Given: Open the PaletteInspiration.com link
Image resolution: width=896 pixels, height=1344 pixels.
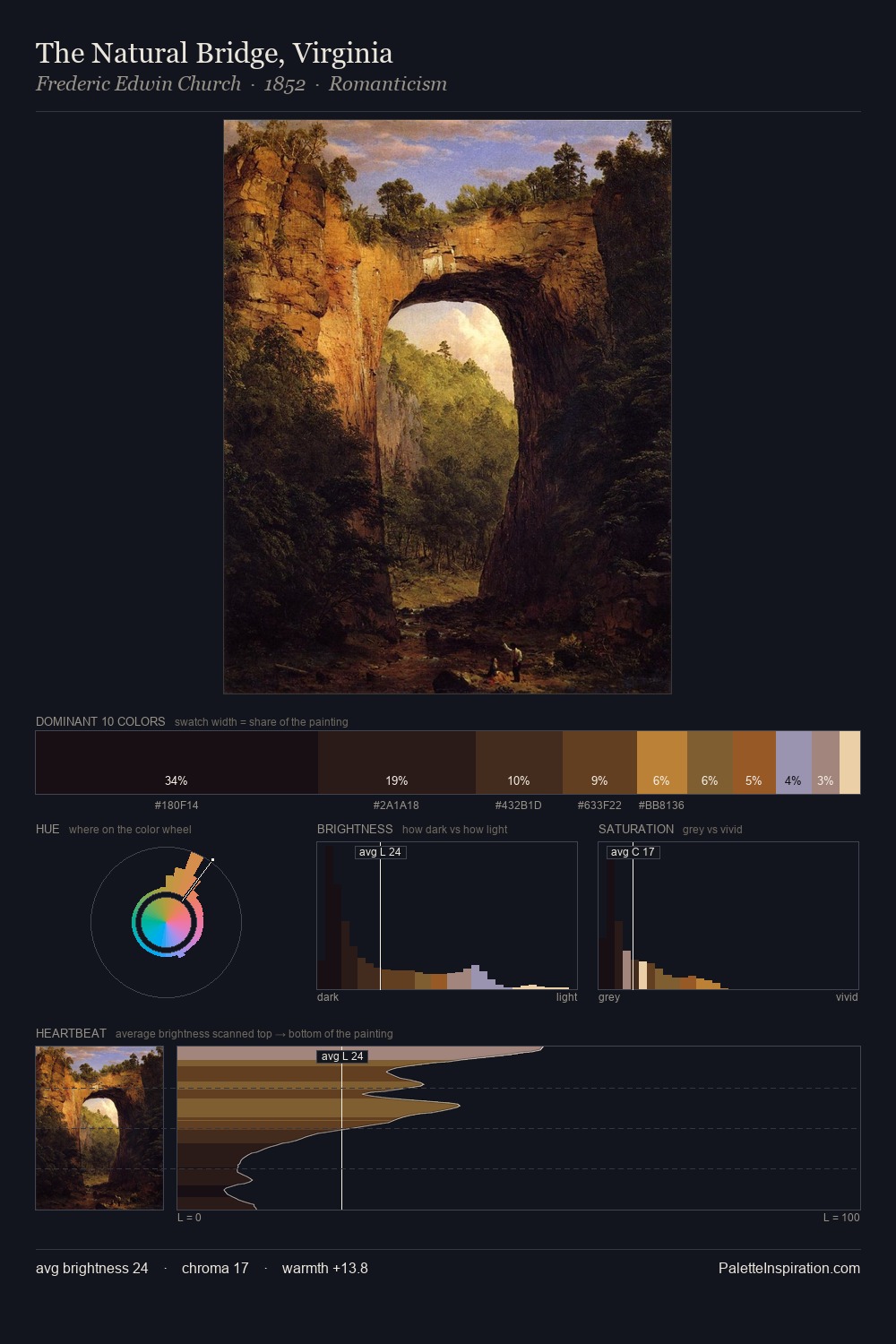Looking at the screenshot, I should tap(789, 1269).
